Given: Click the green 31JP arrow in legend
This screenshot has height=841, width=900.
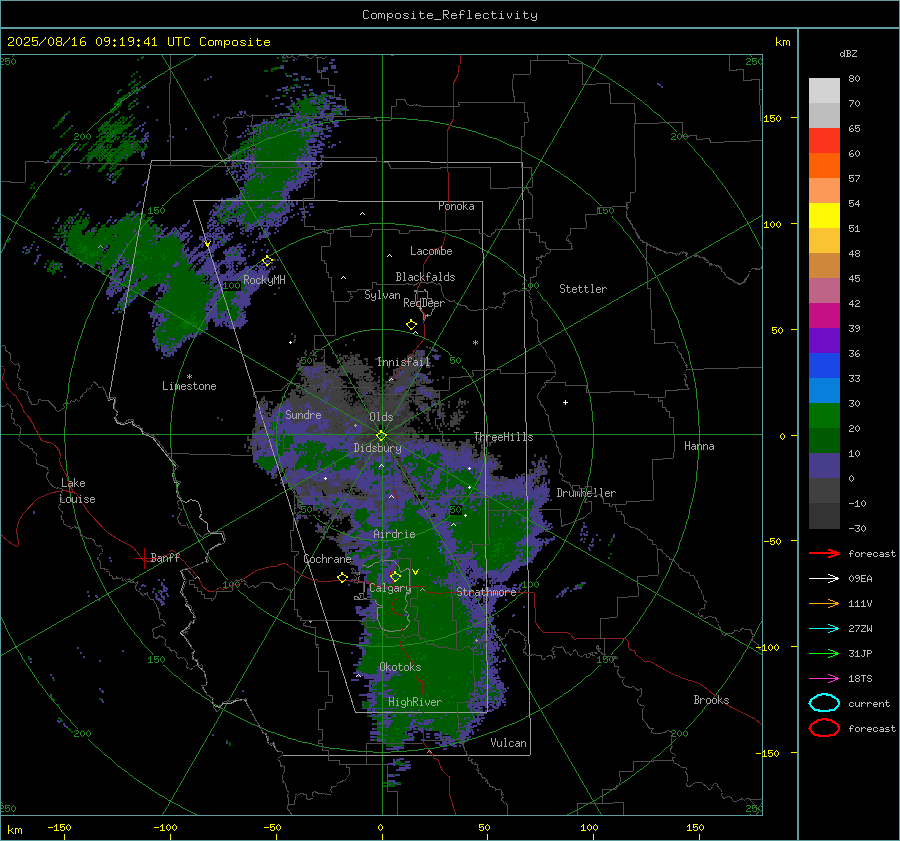Looking at the screenshot, I should point(824,653).
